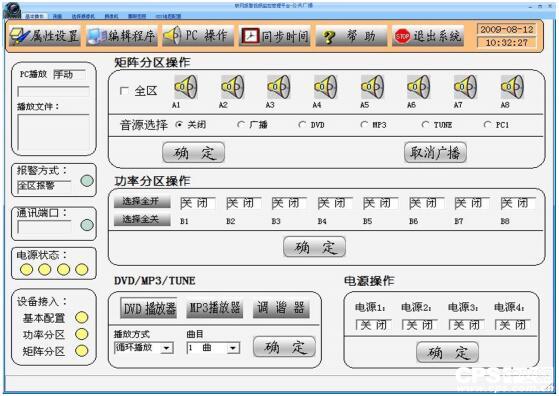Select speaker zone A6
The height and width of the screenshot is (396, 559).
coord(419,87)
